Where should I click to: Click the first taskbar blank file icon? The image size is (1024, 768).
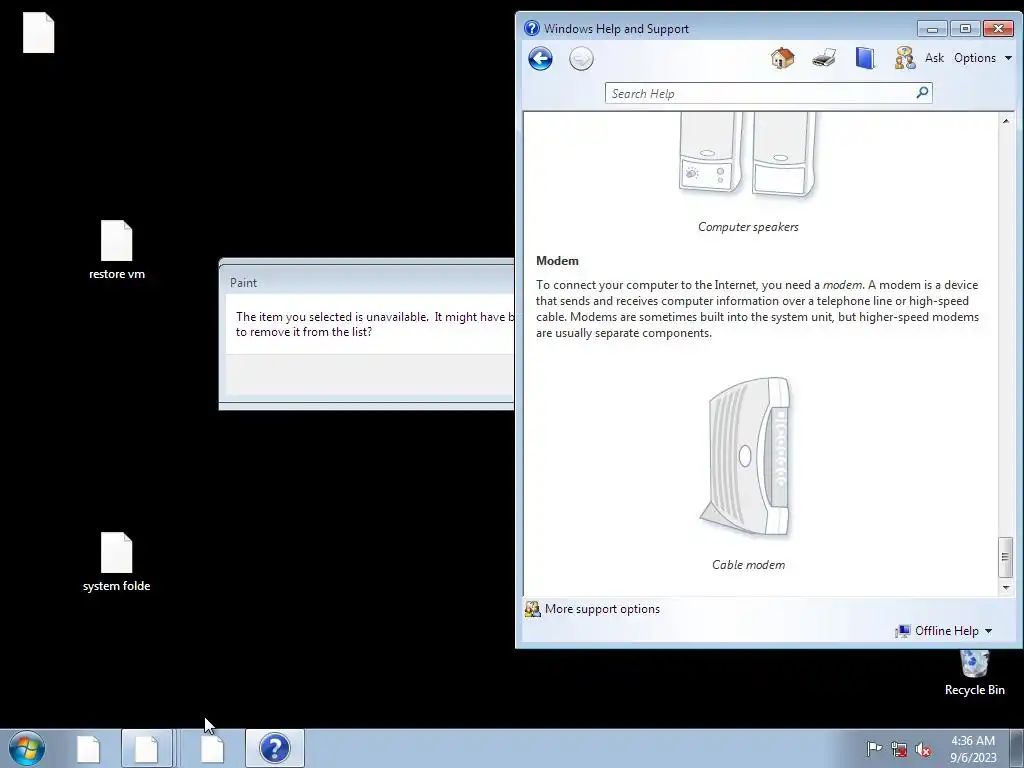tap(88, 749)
